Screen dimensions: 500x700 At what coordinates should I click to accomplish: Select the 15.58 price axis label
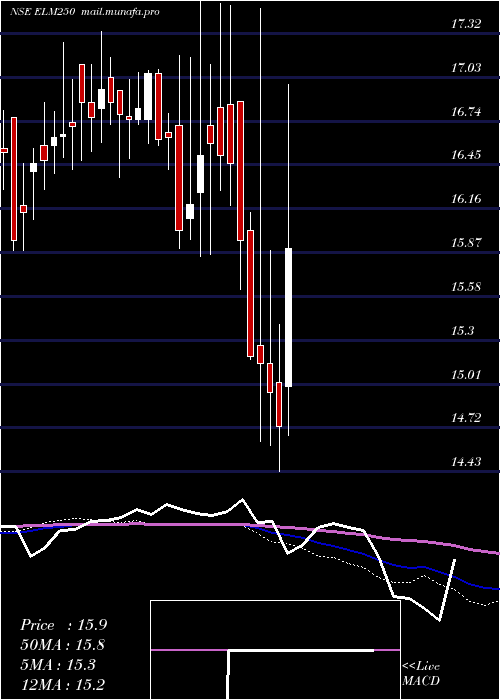[x=466, y=287]
